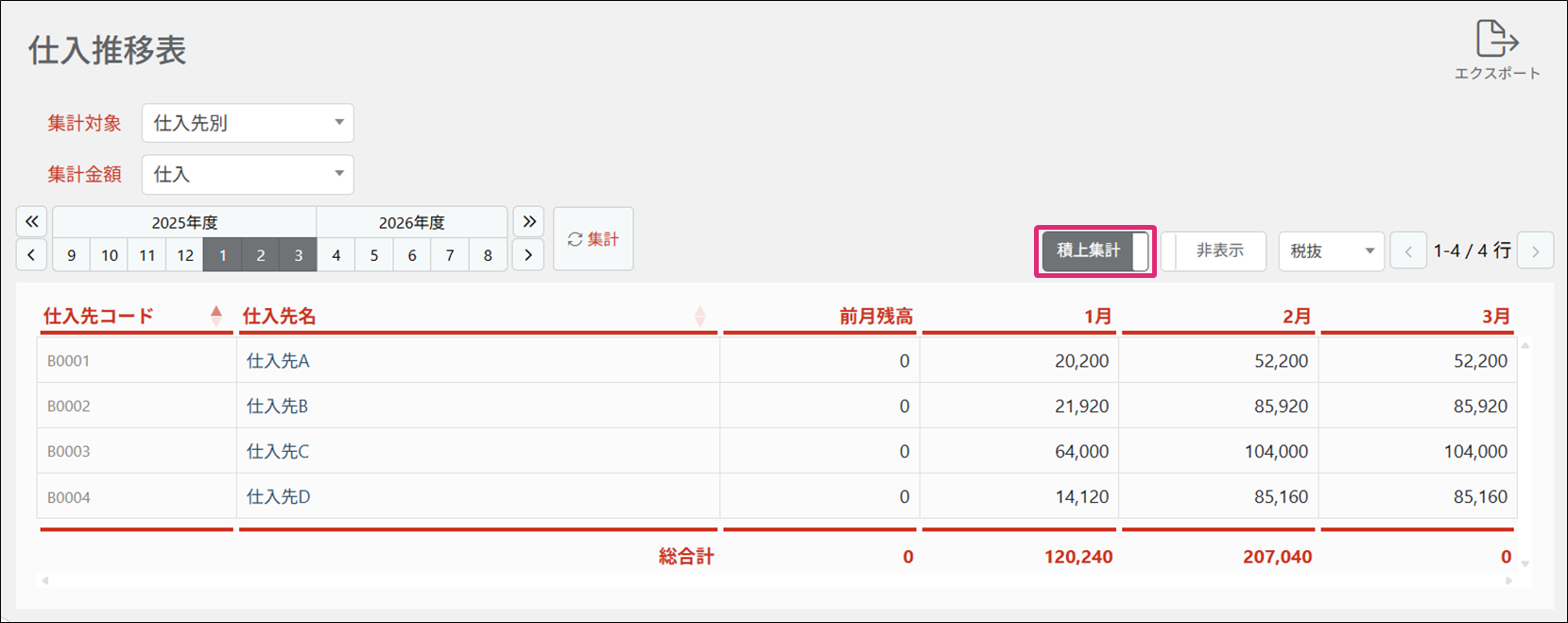Go to previous page of rows

tap(1408, 251)
